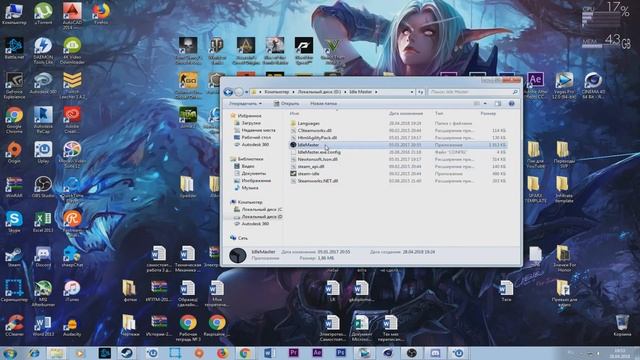Click the Explorer forward navigation arrow

239,92
